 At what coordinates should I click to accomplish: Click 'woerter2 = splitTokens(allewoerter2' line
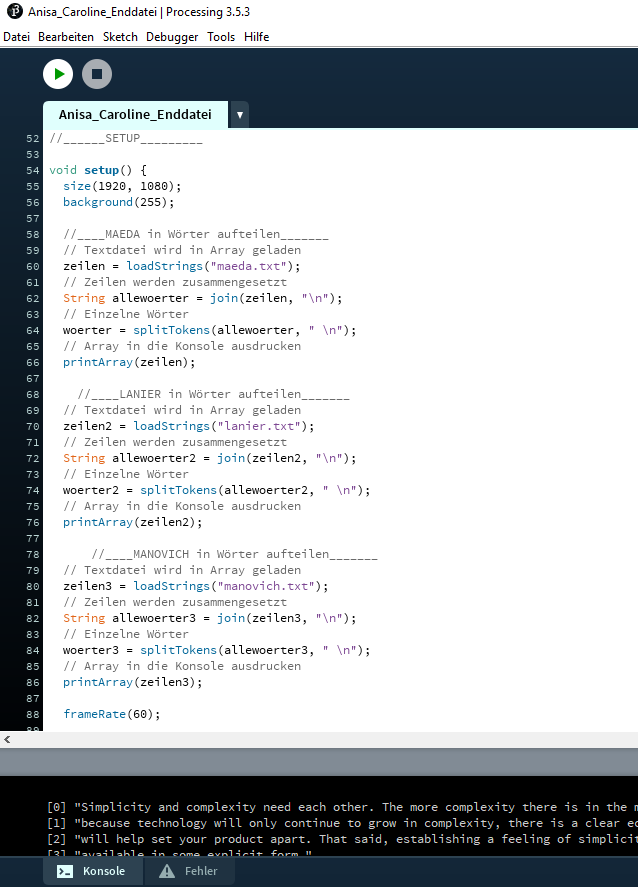tap(217, 490)
